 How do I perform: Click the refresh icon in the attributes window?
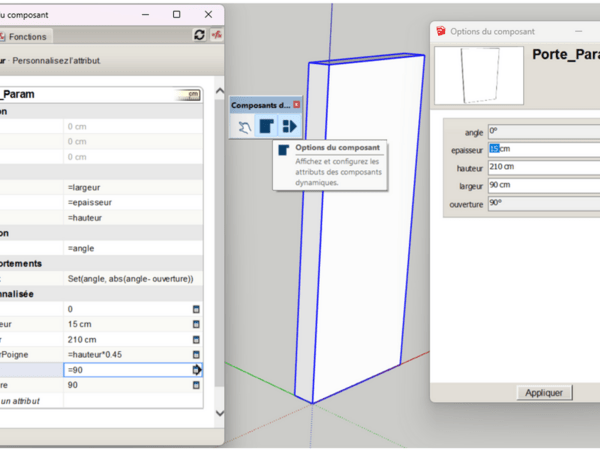coord(199,35)
